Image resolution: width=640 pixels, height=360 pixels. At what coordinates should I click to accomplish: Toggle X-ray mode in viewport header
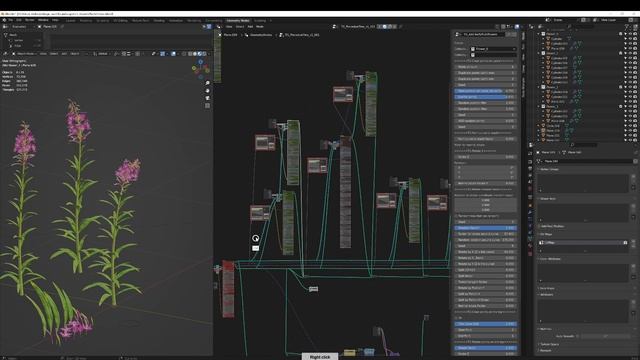(x=184, y=53)
